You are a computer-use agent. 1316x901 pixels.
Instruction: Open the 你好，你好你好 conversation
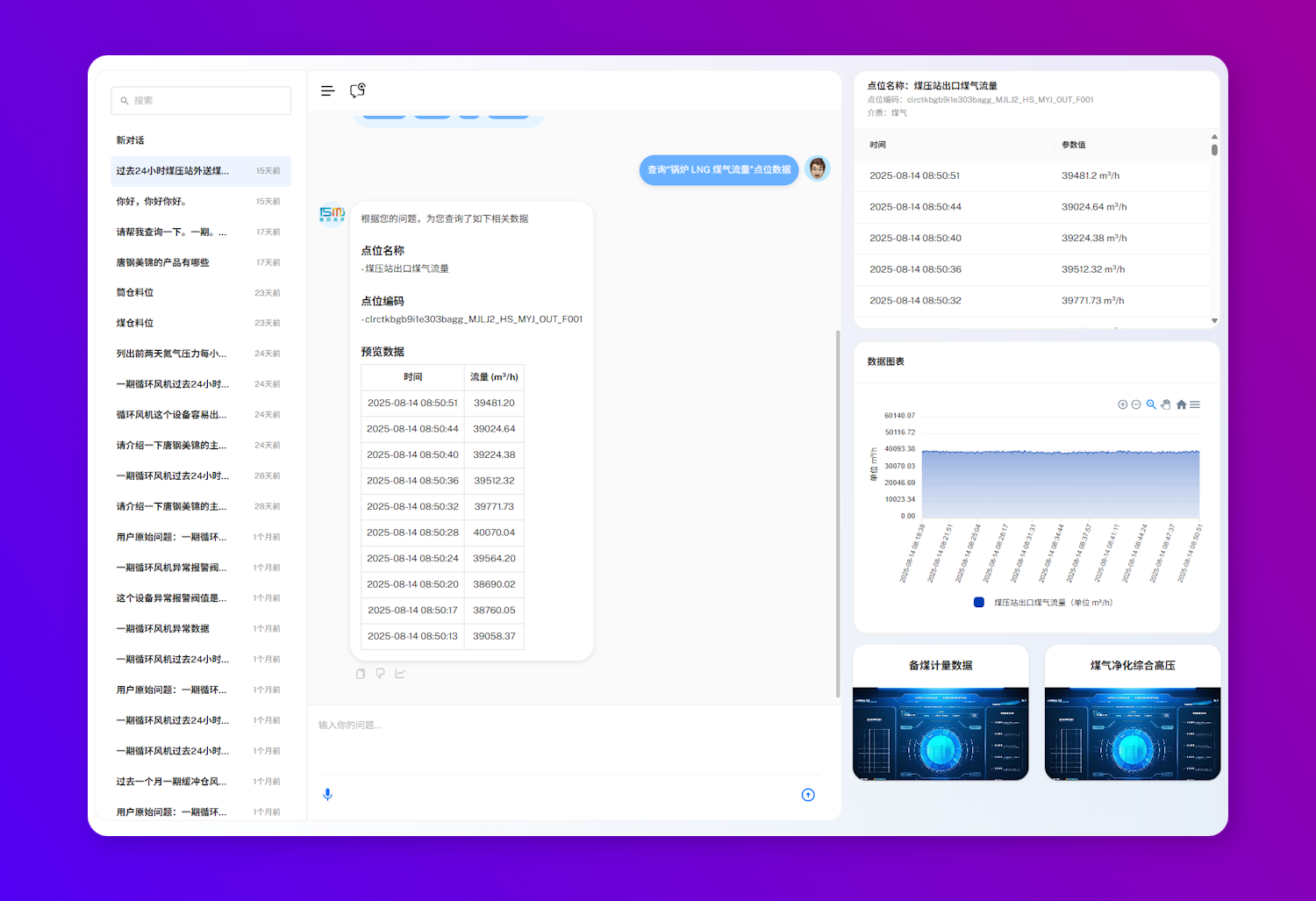pyautogui.click(x=201, y=202)
